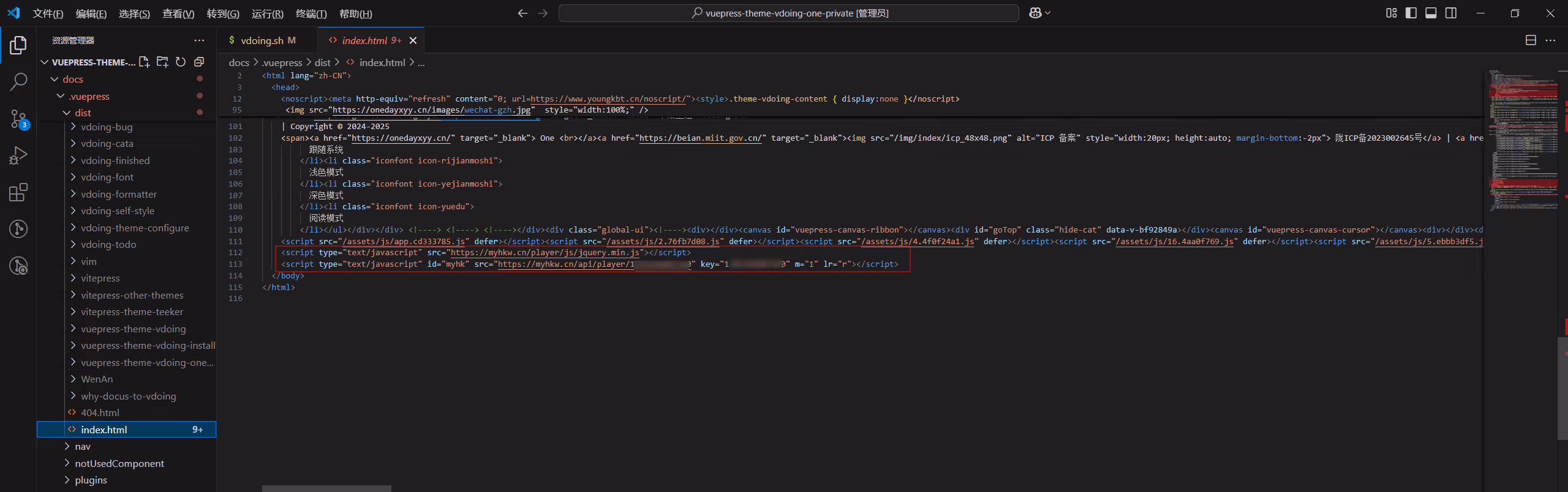Toggle the bottom panel visibility
This screenshot has width=1568, height=492.
1431,13
